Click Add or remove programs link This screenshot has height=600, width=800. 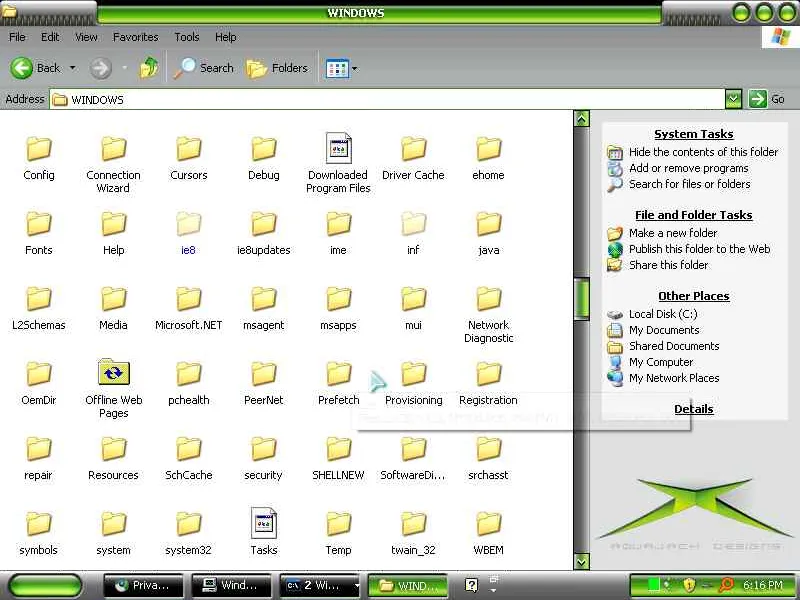click(688, 168)
